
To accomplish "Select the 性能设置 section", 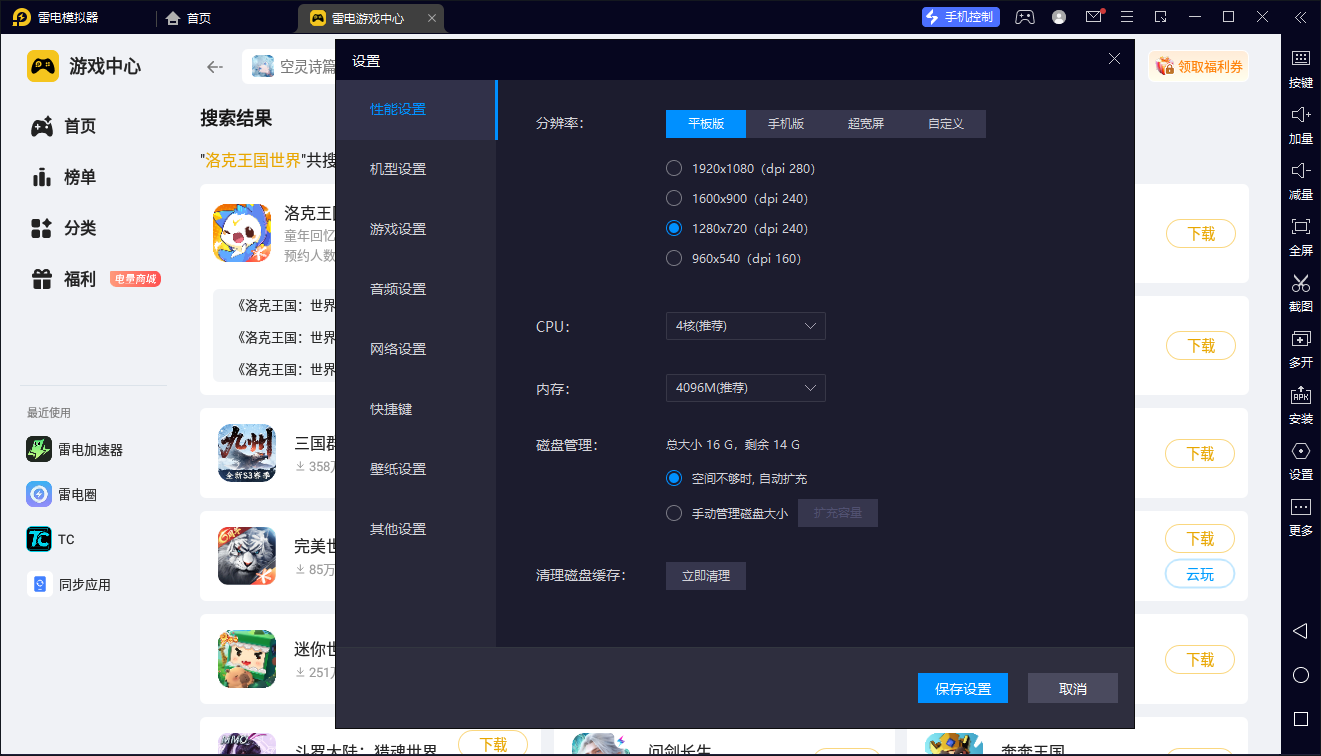I will (x=415, y=109).
